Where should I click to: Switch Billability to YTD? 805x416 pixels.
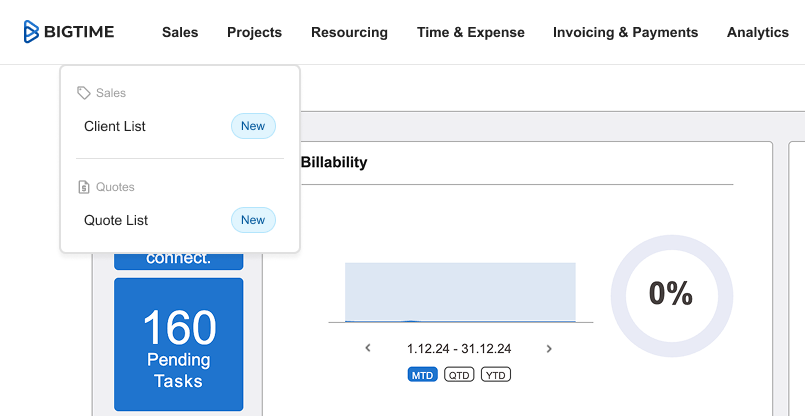pos(495,375)
